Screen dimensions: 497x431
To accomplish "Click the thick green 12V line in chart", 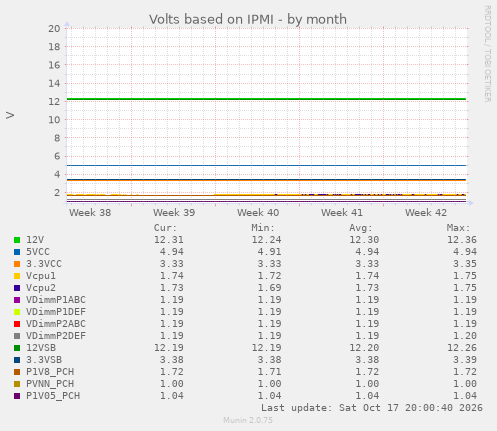I will 266,99.
